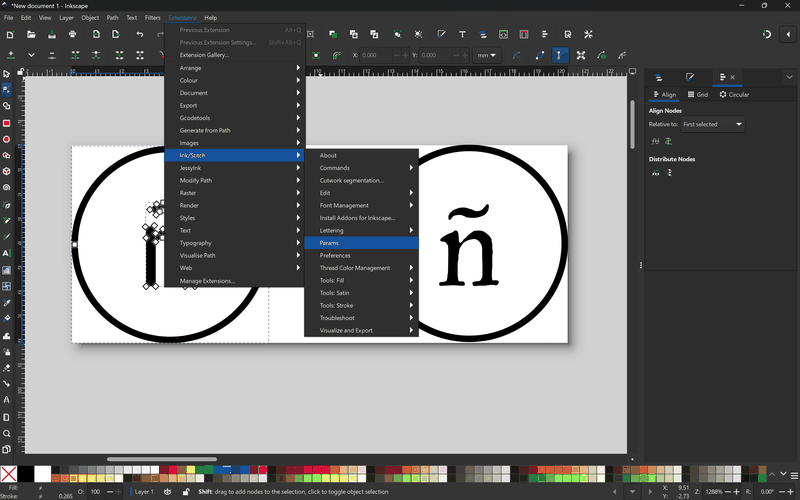The height and width of the screenshot is (500, 800).
Task: Open the Extensions menu
Action: 182,17
